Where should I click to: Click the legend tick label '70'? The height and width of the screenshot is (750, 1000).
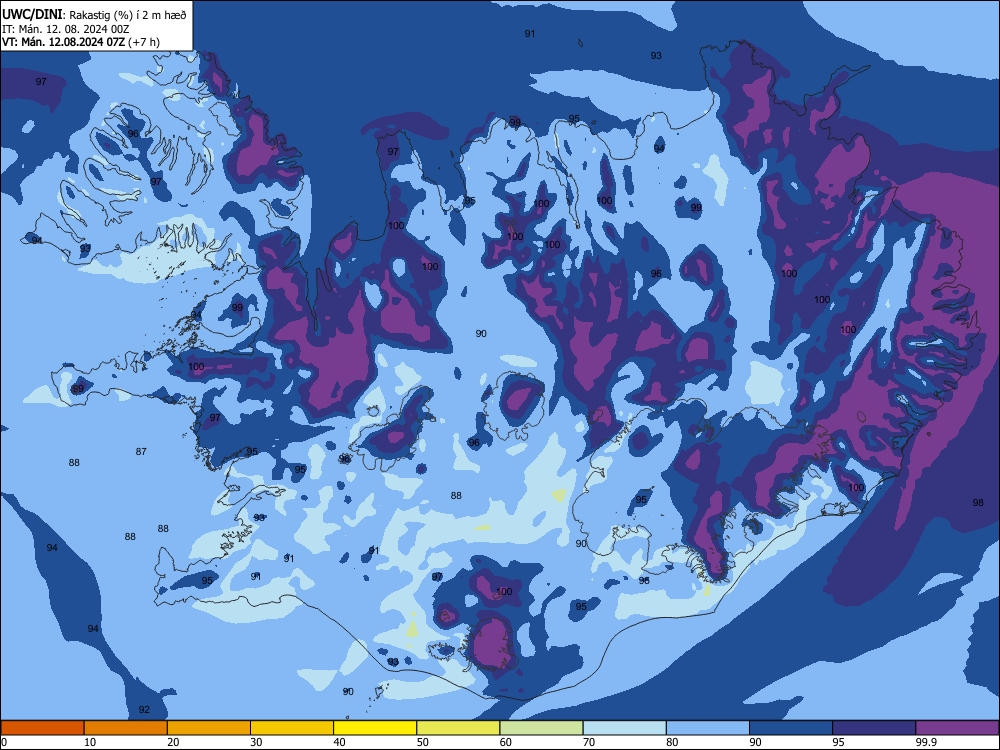[x=589, y=742]
